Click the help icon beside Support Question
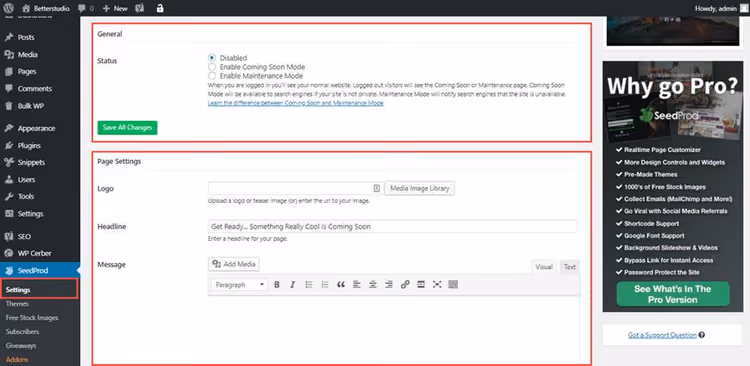Screen dimensions: 750x366 click(x=702, y=335)
